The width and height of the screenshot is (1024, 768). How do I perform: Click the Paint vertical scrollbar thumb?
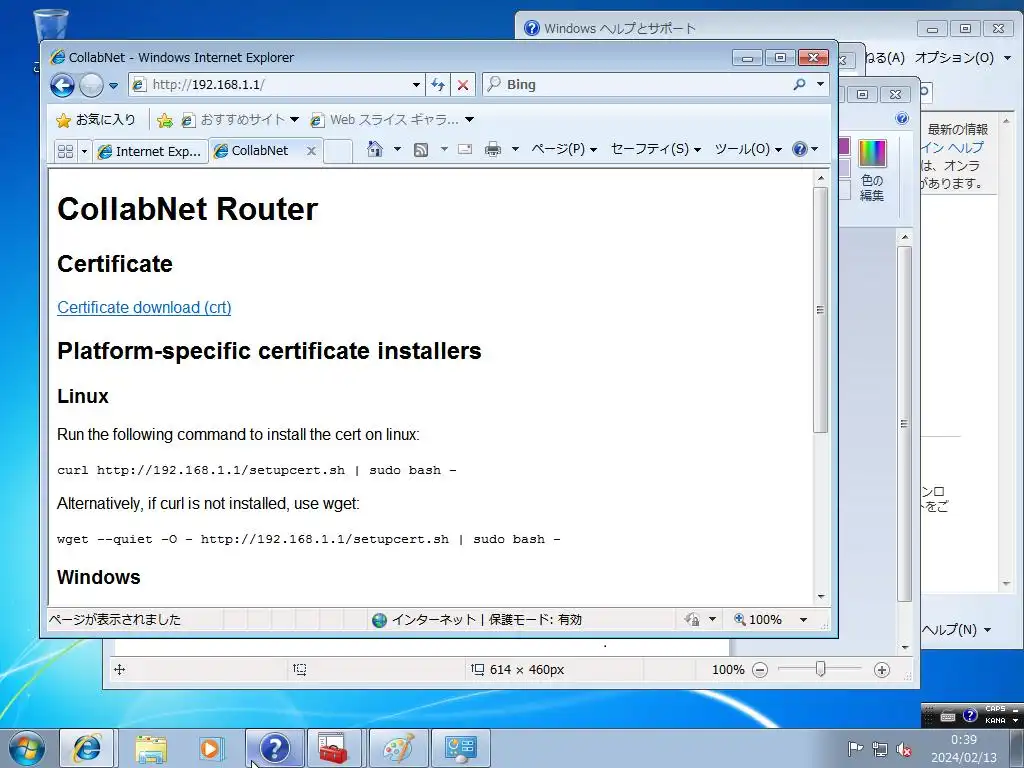click(x=904, y=424)
